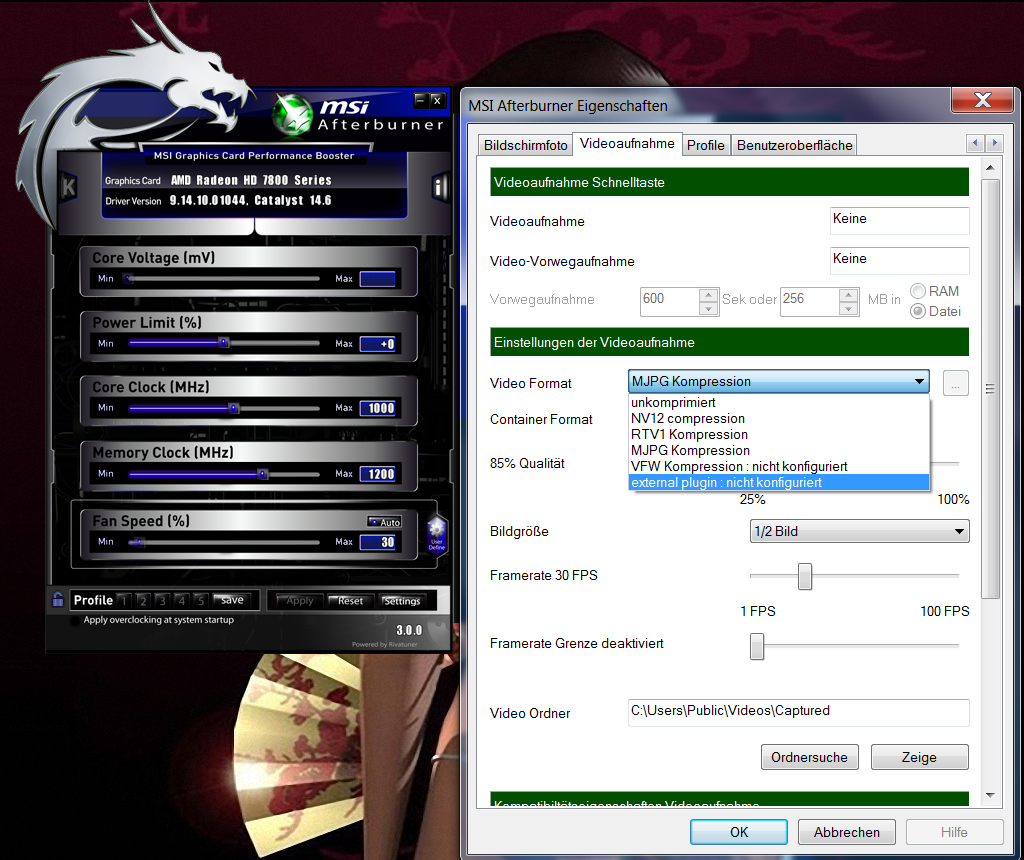Click the Videoaufnahme hotkey field

899,220
